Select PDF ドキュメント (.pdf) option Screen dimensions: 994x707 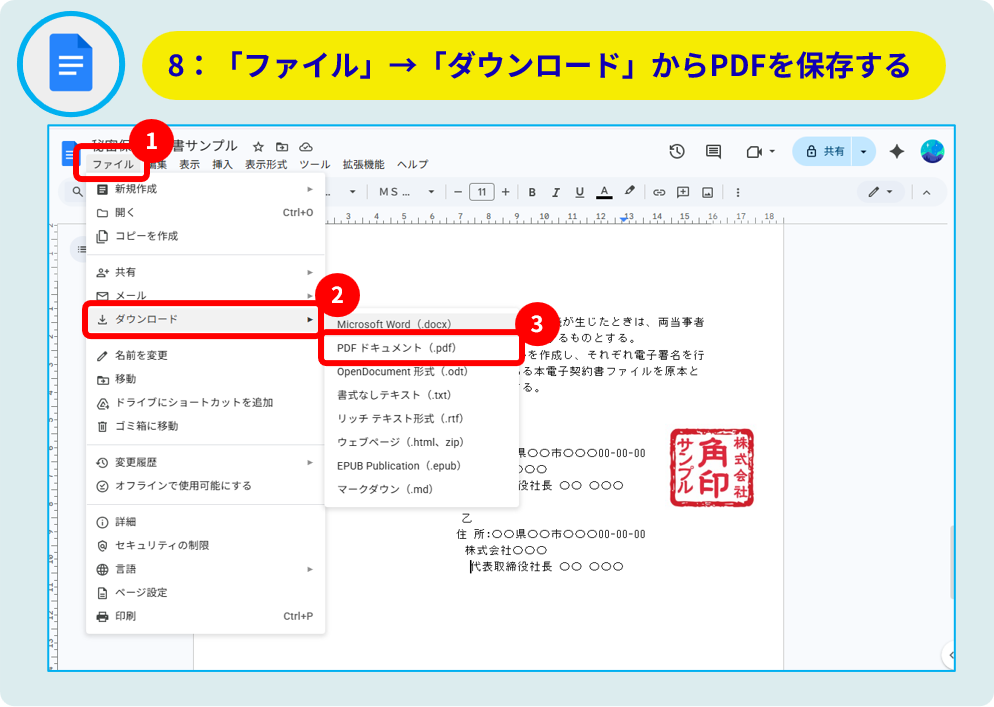pos(397,348)
